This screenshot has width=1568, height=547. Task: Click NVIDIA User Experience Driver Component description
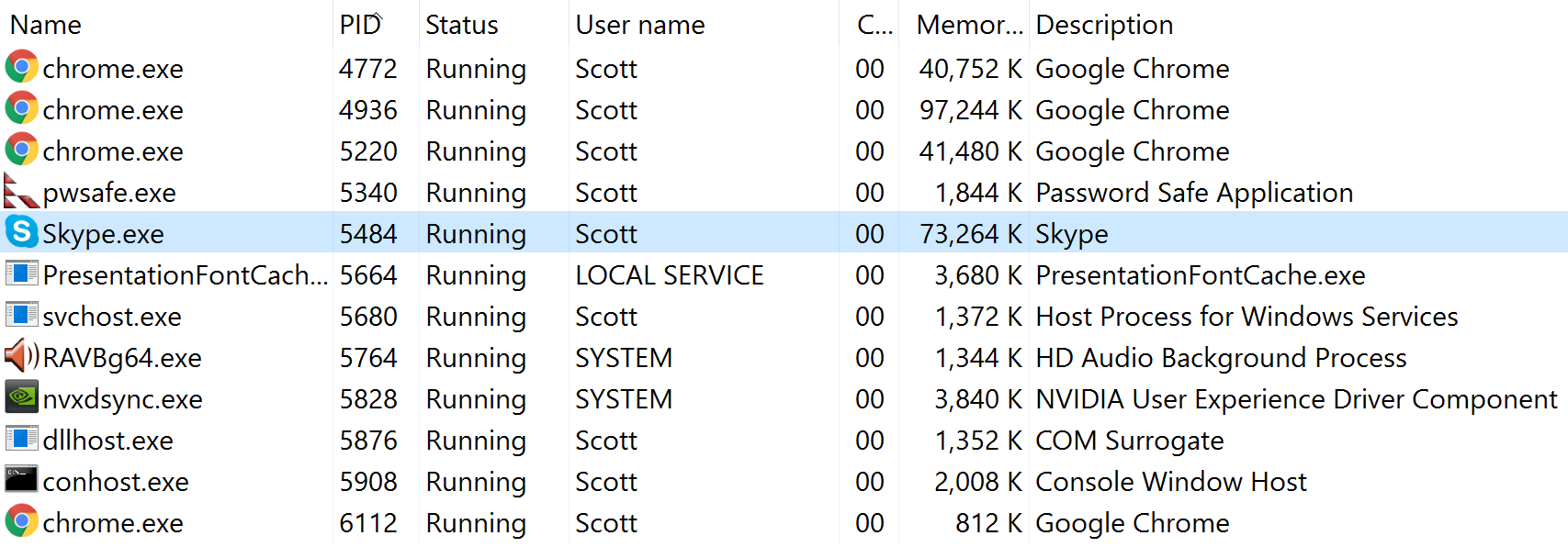click(x=1296, y=399)
